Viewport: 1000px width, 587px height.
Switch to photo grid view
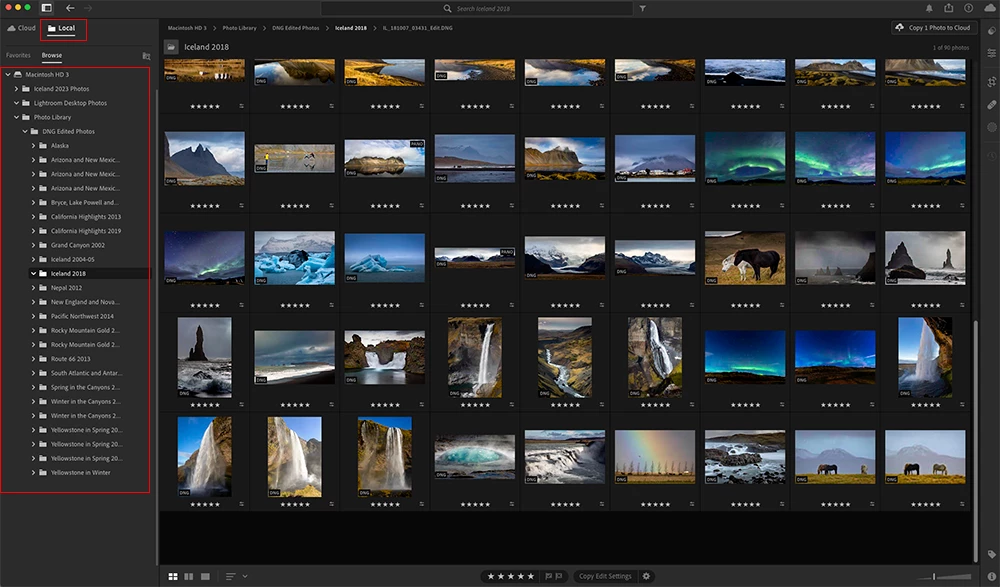point(174,576)
